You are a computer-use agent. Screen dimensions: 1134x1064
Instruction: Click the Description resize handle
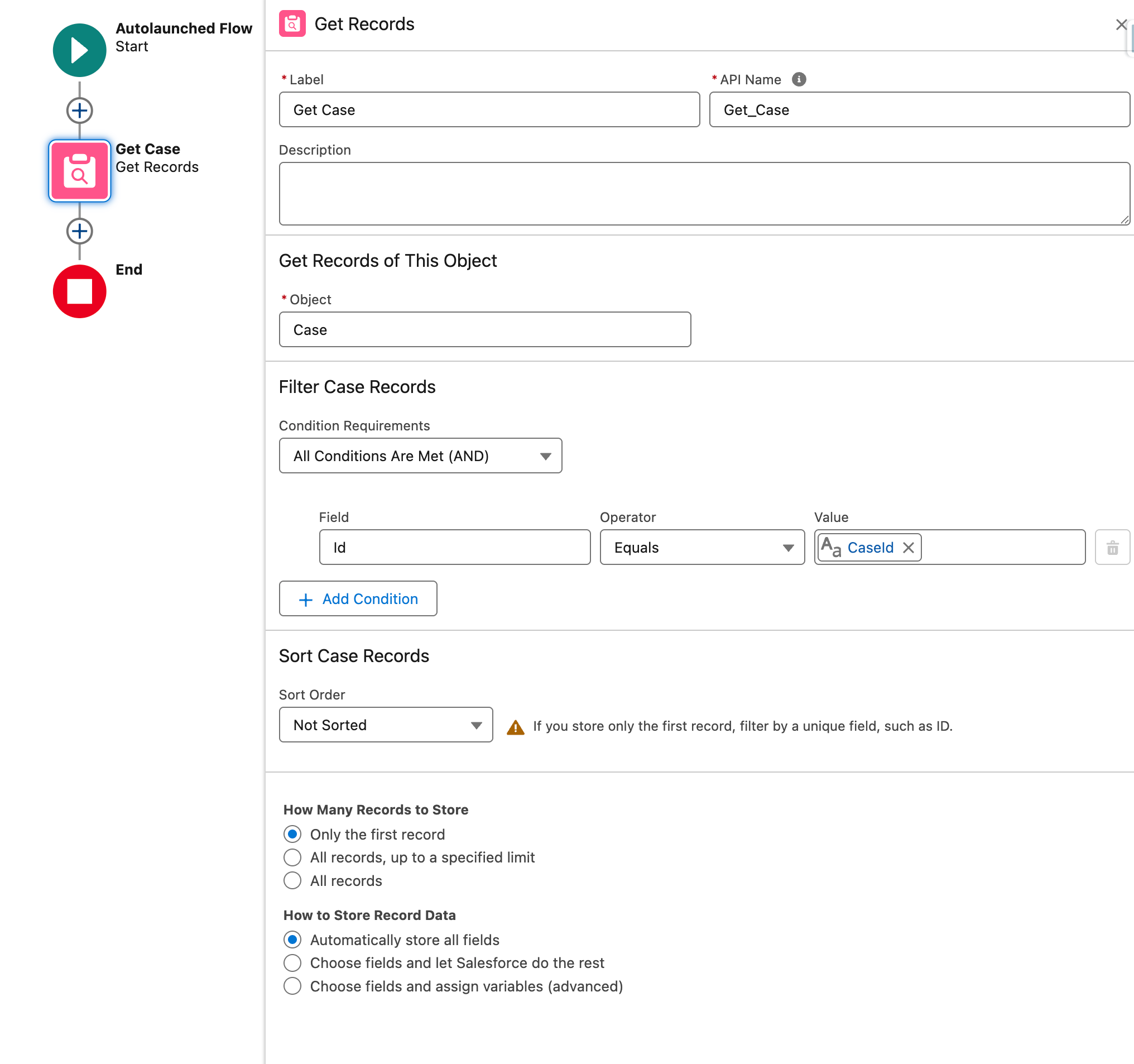[1125, 219]
